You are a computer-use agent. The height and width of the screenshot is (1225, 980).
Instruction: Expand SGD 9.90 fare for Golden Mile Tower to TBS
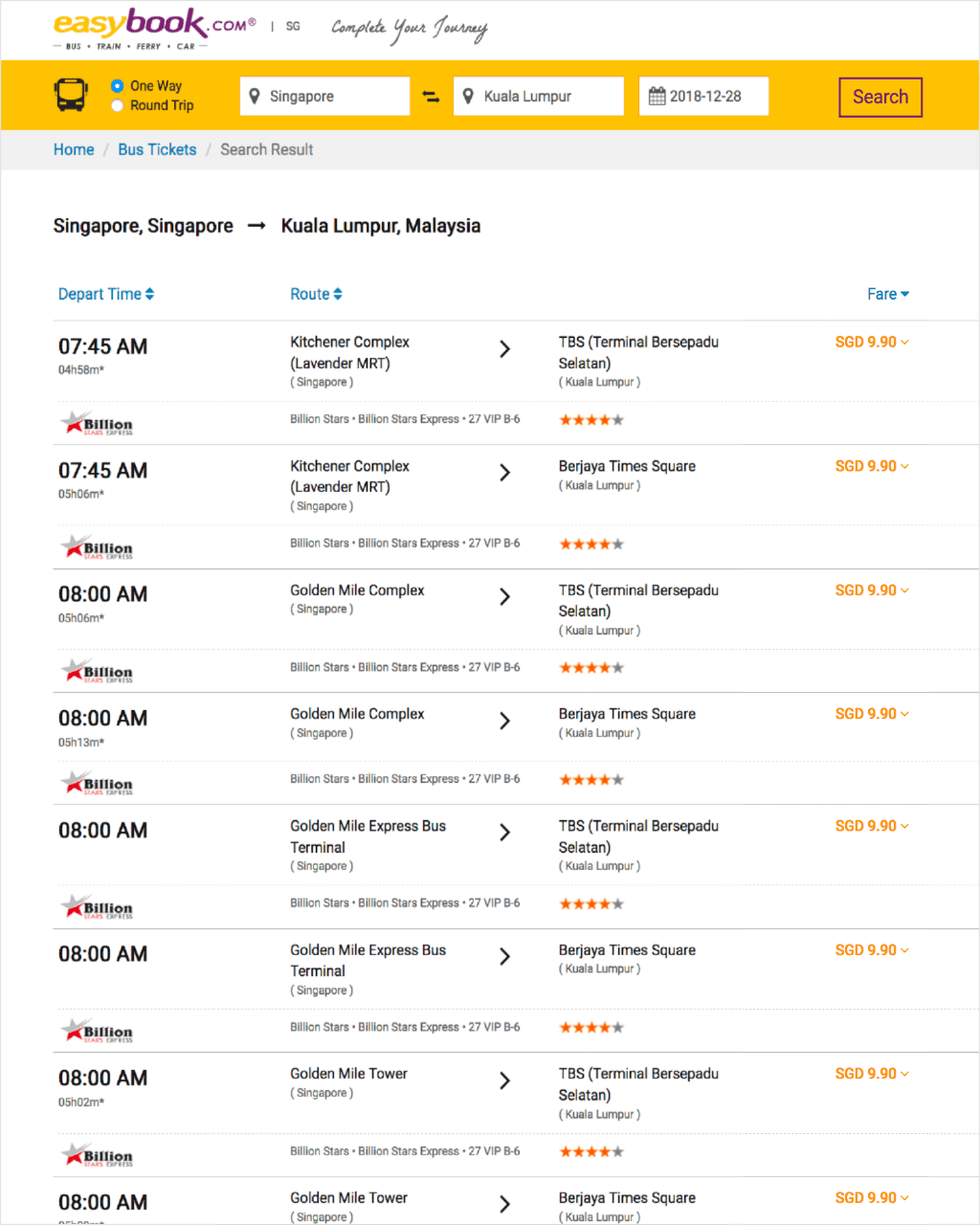tap(872, 1074)
